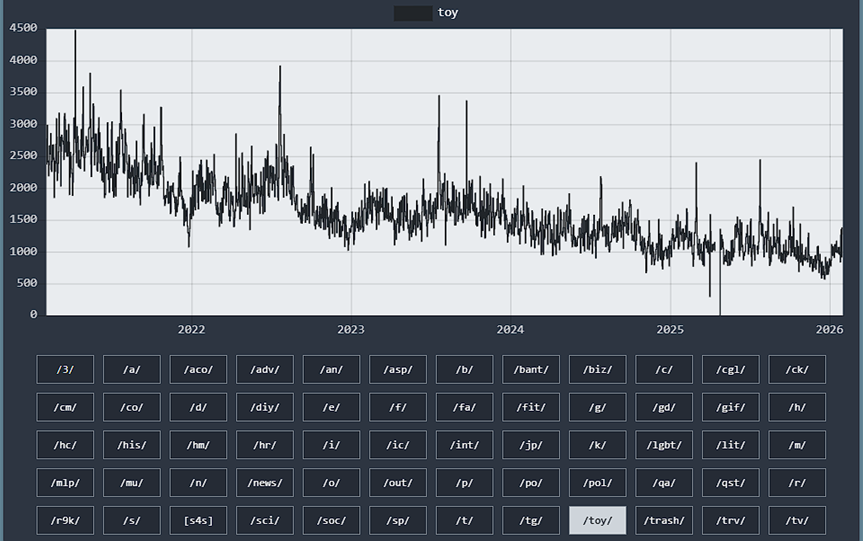Select the /tg/ board button

(x=531, y=520)
